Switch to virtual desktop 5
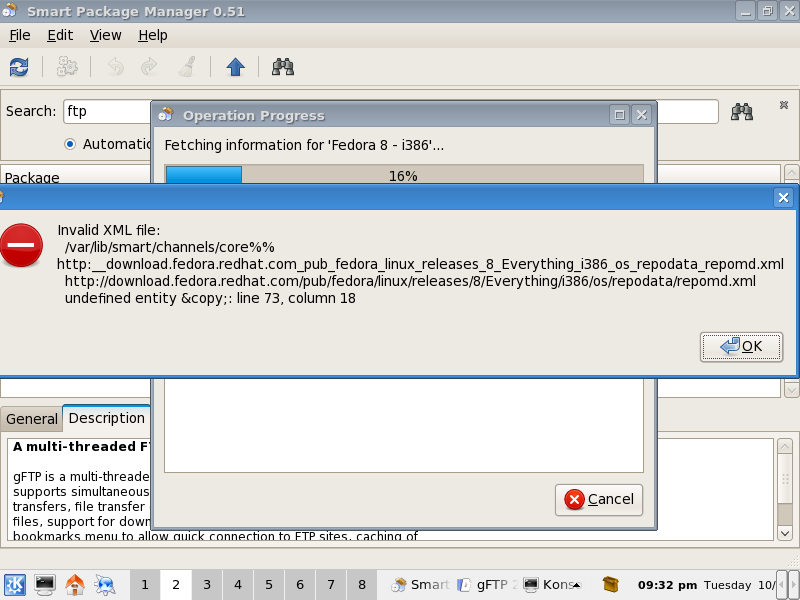 click(x=269, y=585)
